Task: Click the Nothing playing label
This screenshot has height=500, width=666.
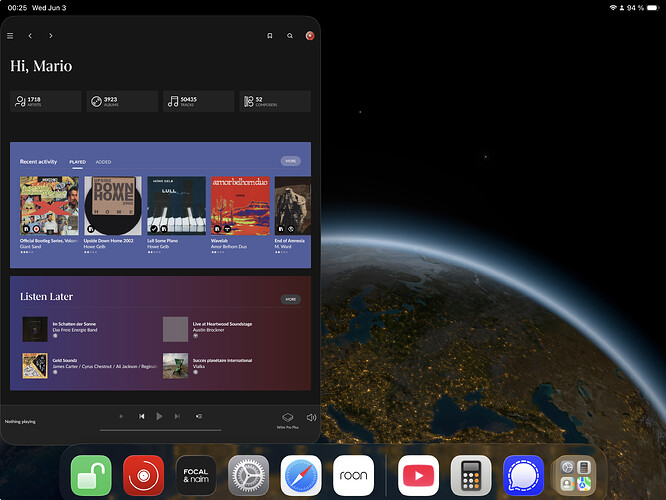Action: [x=20, y=421]
